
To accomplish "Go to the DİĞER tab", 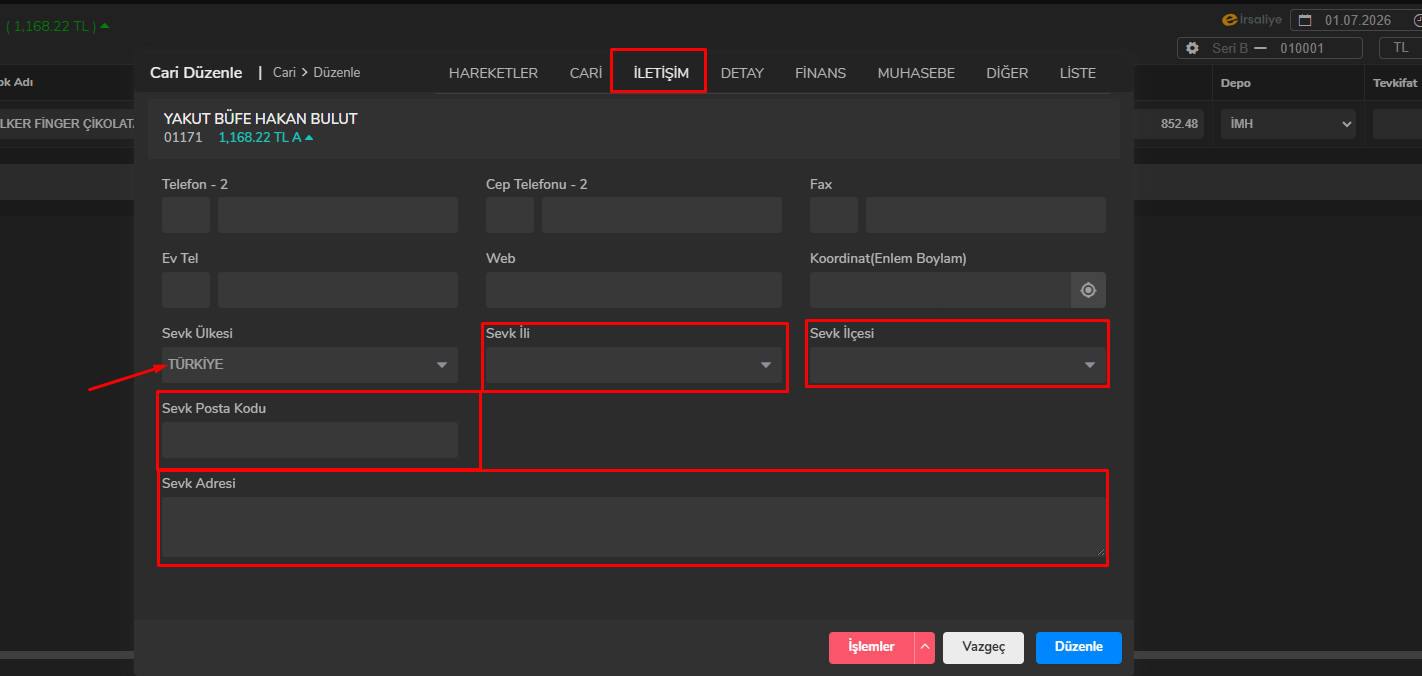I will (x=1007, y=73).
